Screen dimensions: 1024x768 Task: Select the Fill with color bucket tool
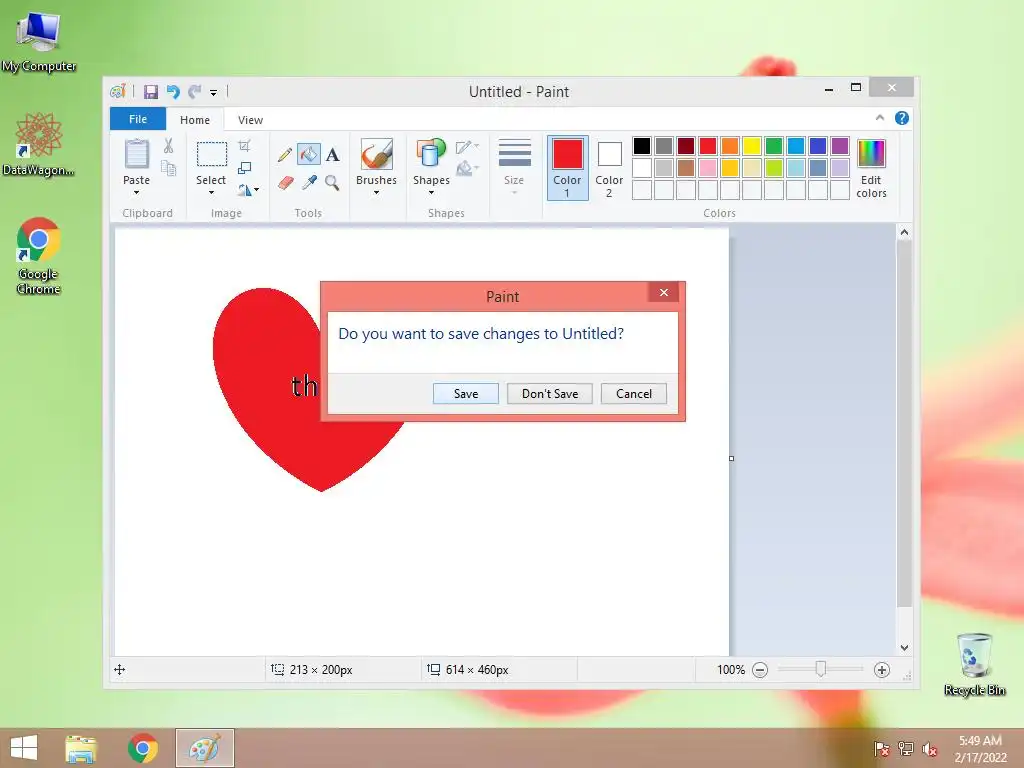309,154
